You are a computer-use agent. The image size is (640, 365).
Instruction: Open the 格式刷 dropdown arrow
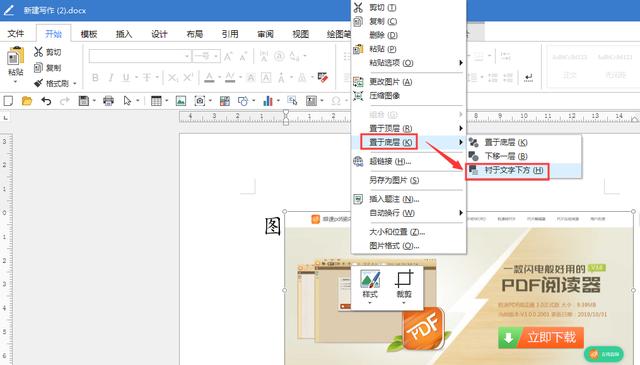(75, 84)
